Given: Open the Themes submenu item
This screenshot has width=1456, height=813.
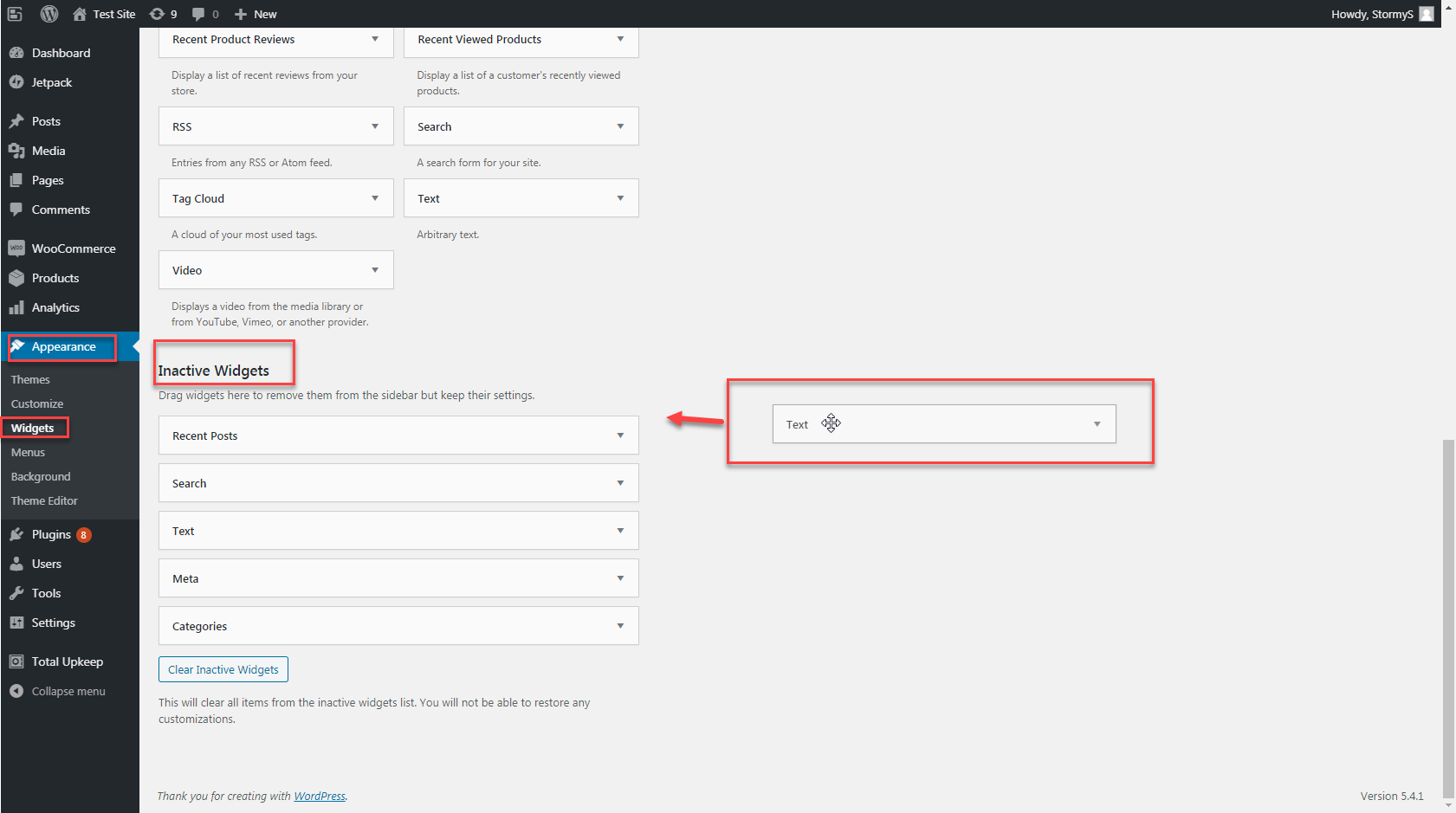Looking at the screenshot, I should tap(30, 379).
